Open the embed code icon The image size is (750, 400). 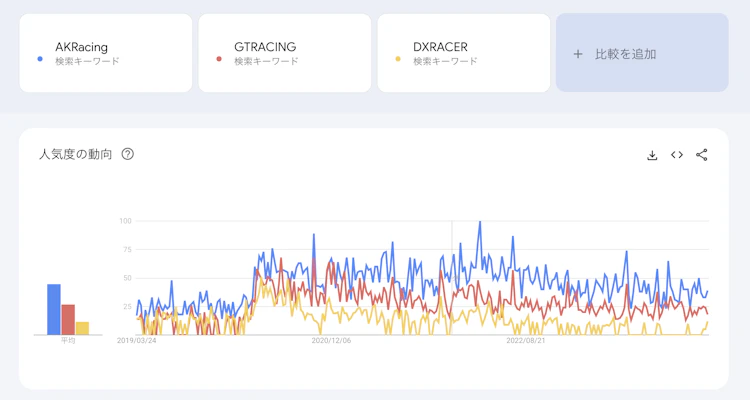tap(677, 155)
